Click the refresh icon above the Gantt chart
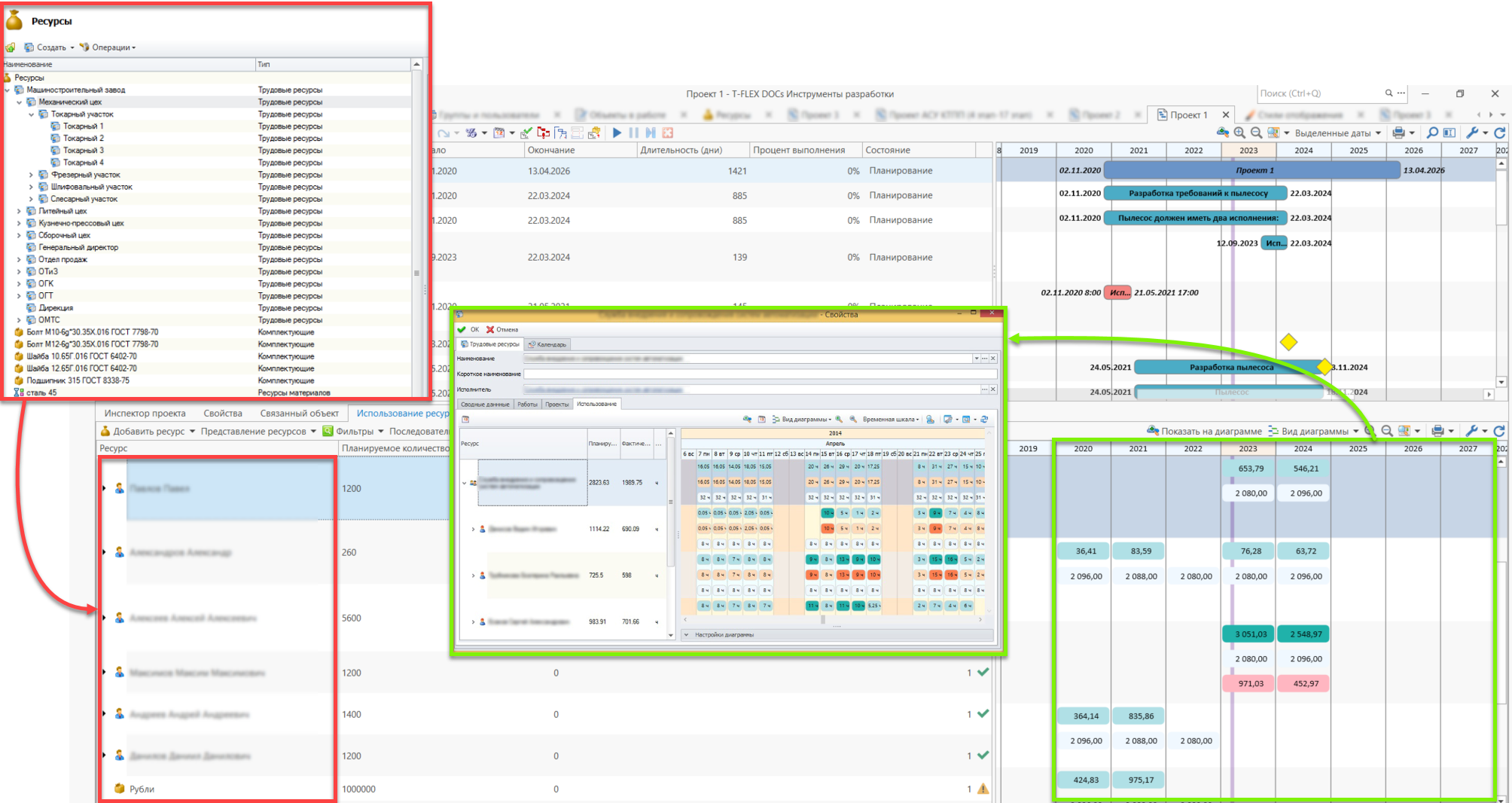 click(x=1500, y=133)
